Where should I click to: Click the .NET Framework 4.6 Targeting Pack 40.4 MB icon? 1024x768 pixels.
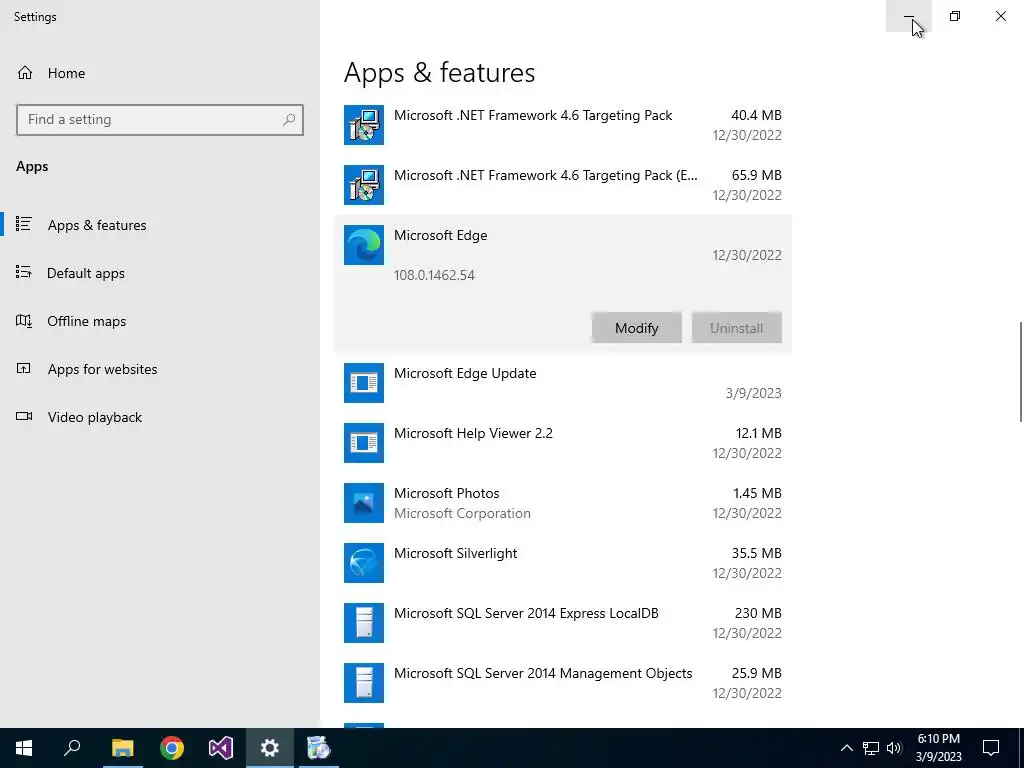pos(364,125)
